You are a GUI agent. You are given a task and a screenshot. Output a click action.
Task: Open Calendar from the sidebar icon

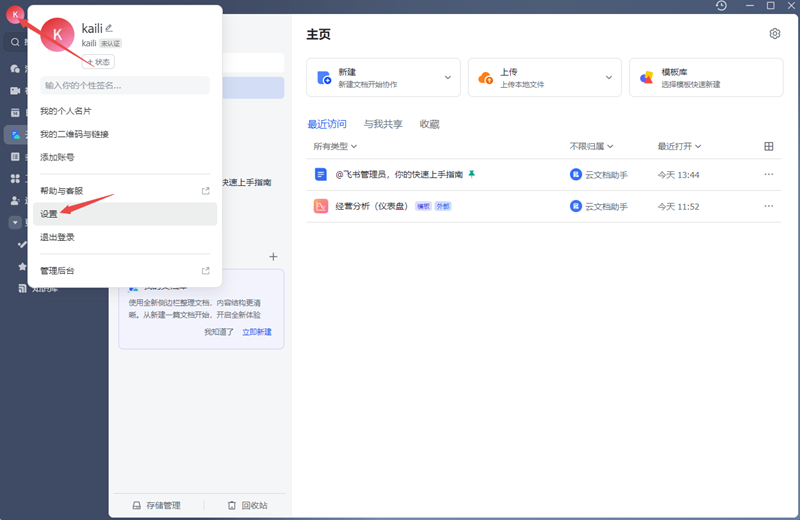15,112
